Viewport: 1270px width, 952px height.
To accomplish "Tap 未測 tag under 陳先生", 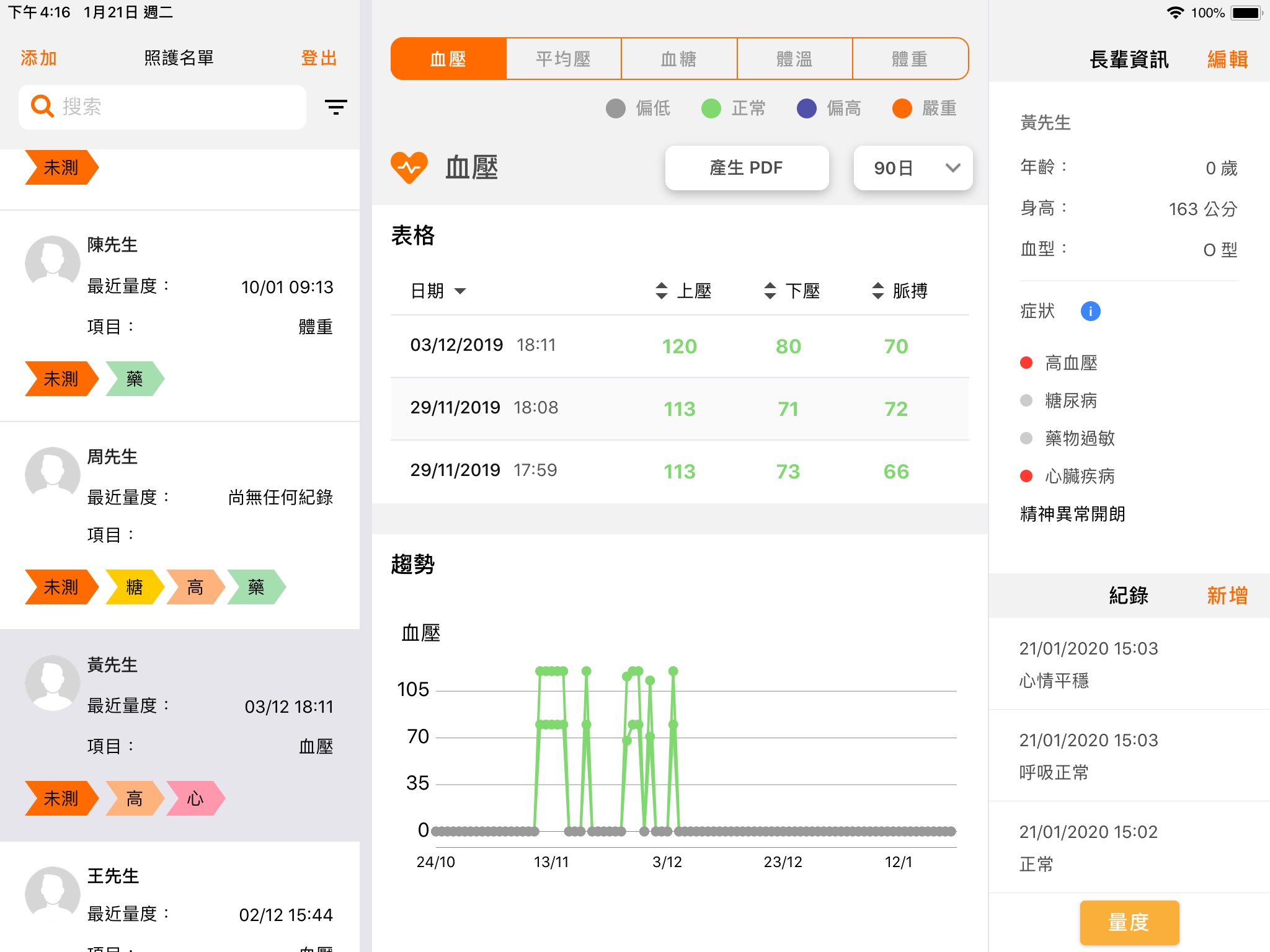I will pos(61,379).
